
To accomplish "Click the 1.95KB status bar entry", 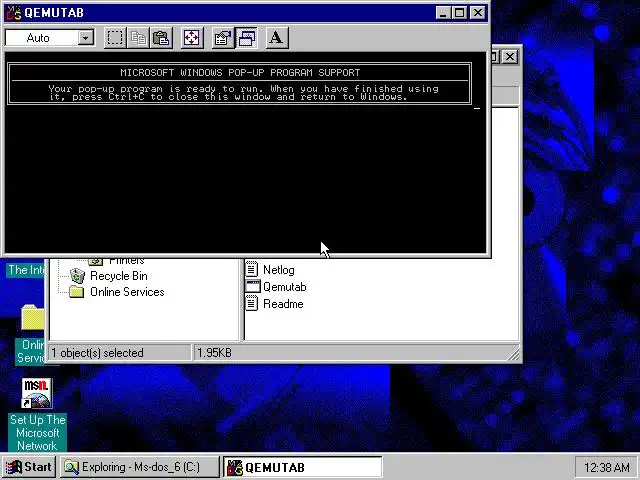I will pyautogui.click(x=215, y=353).
